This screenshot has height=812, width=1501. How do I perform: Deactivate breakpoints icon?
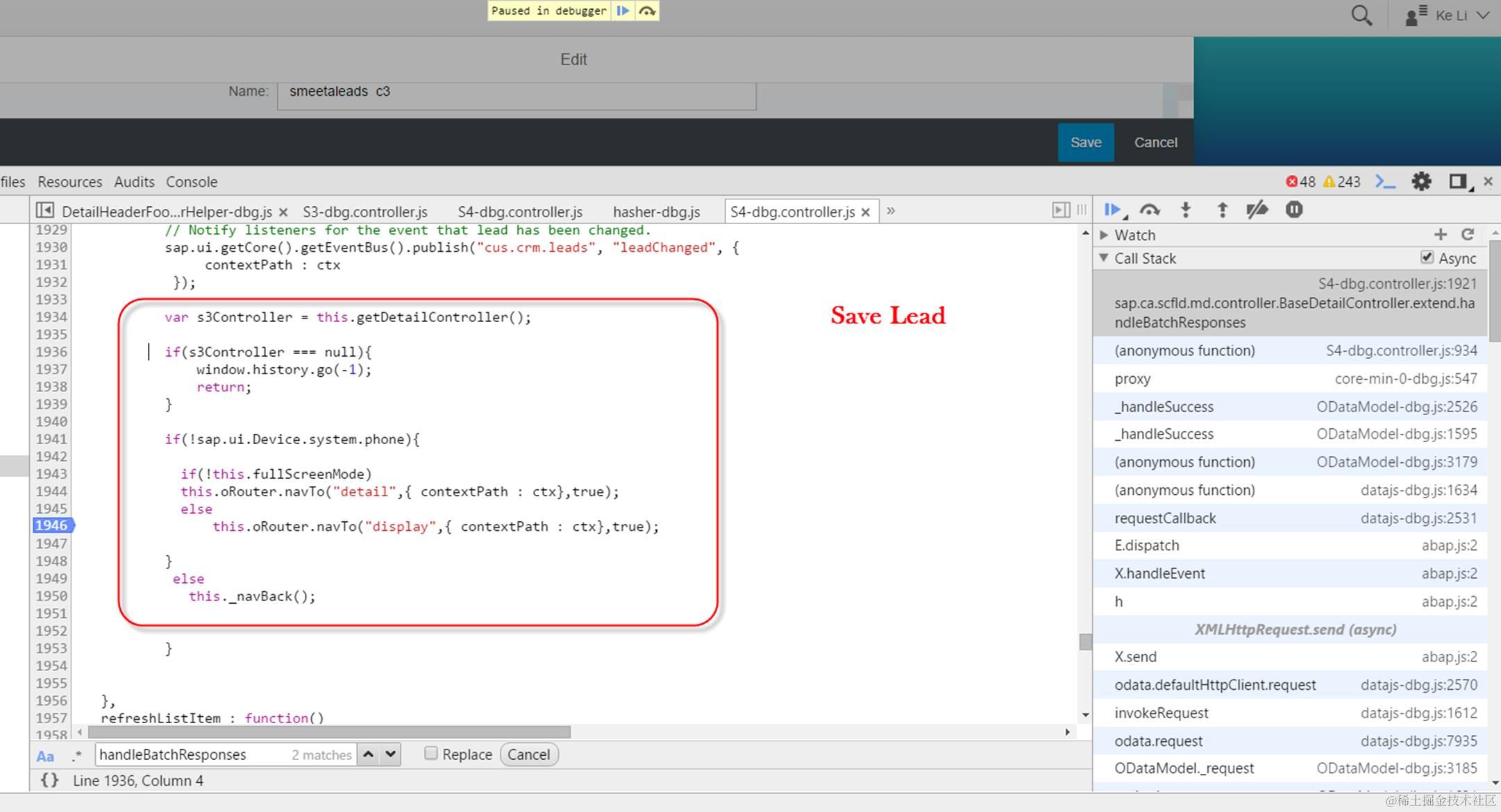(x=1257, y=210)
